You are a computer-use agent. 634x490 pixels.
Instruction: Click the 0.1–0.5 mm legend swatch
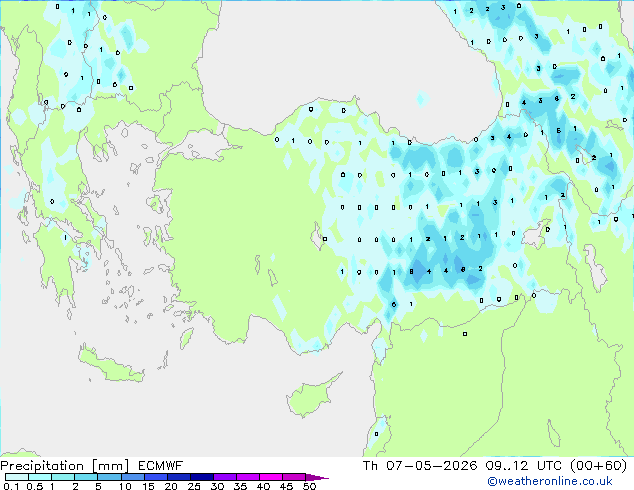tap(17, 477)
